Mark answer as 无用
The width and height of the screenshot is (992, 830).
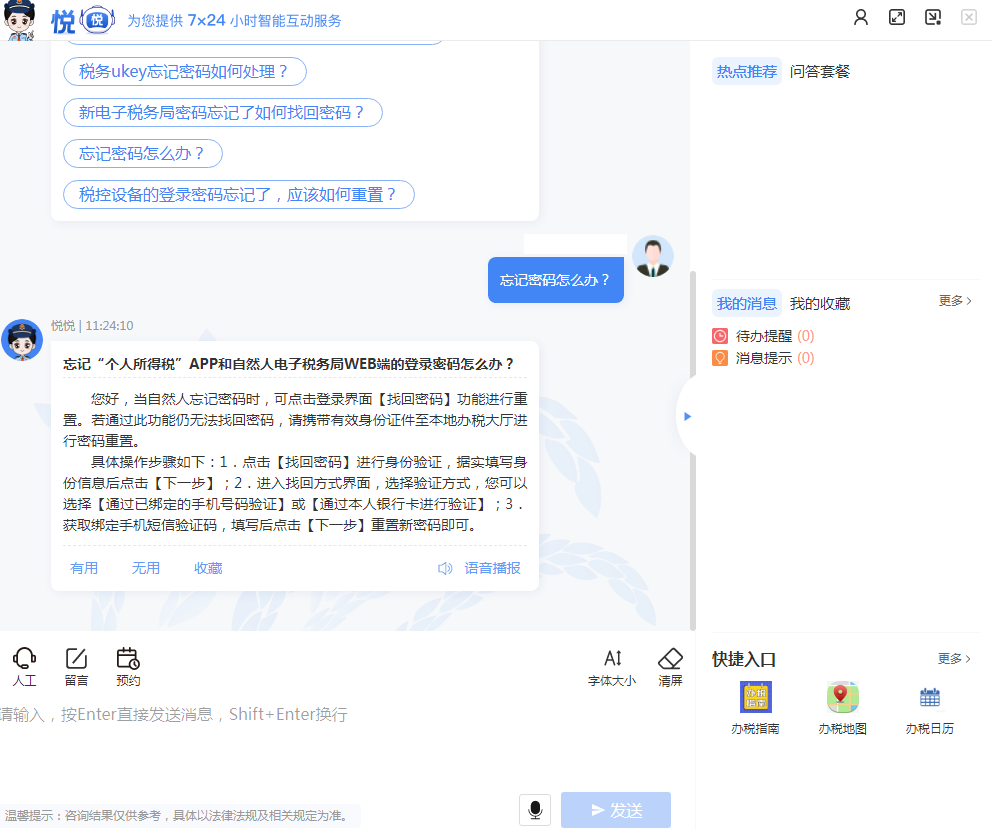click(146, 568)
